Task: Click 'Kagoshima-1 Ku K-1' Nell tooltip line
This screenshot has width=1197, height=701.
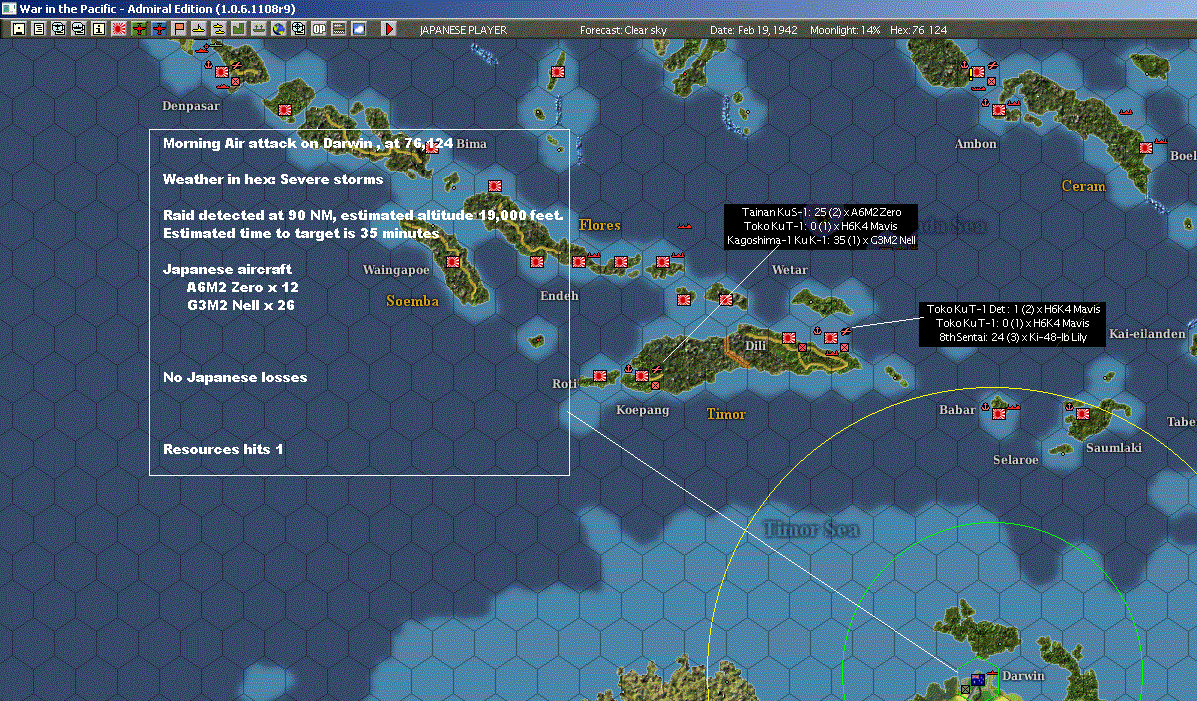Action: pos(821,240)
